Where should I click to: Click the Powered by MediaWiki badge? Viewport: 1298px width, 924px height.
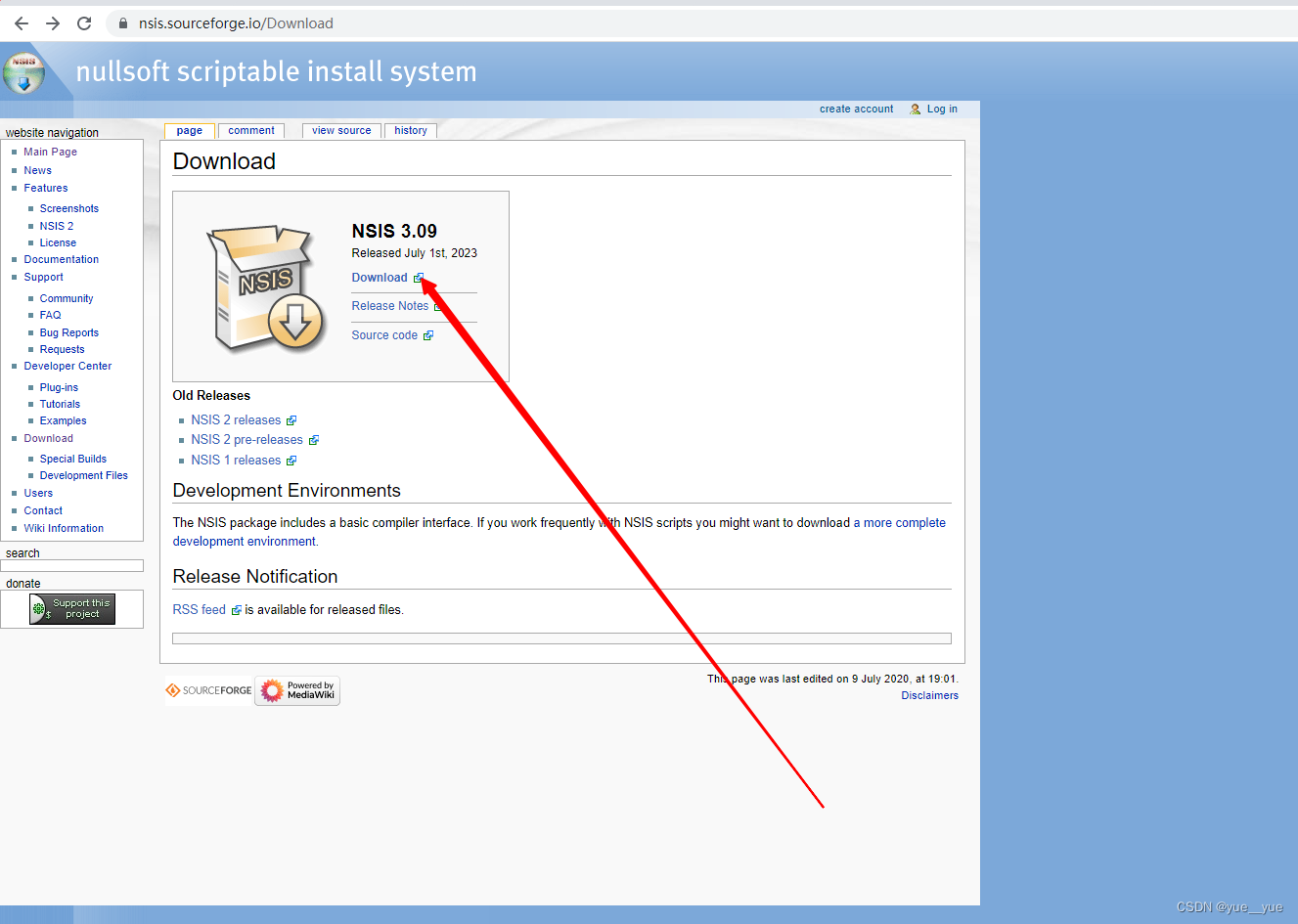(297, 690)
